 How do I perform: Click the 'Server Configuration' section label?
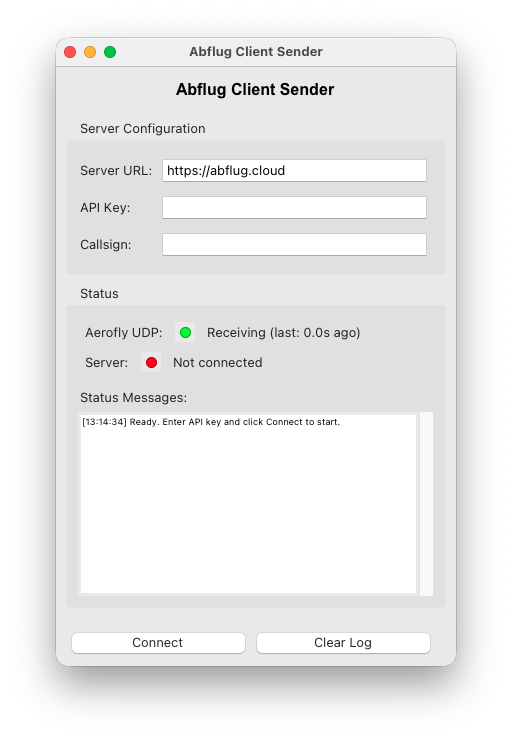pos(143,129)
